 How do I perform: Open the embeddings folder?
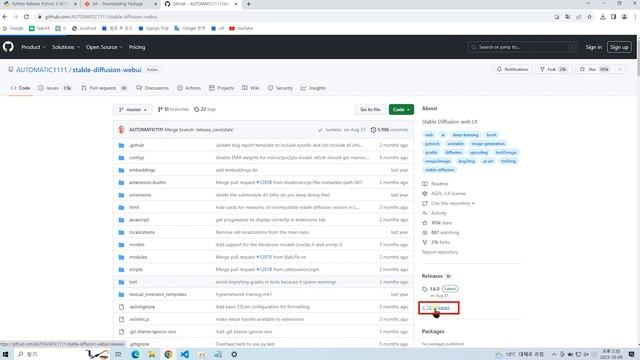(x=142, y=170)
